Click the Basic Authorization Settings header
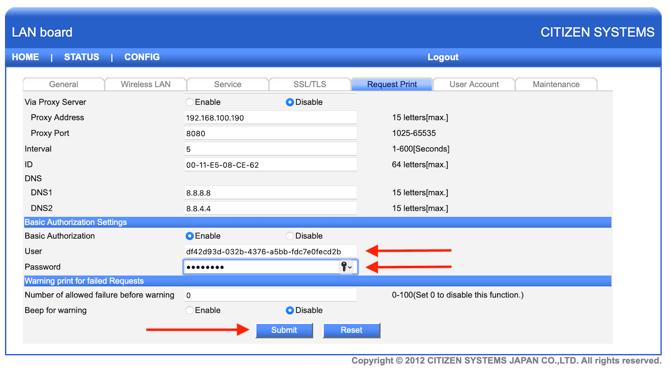Image resolution: width=670 pixels, height=370 pixels. tap(317, 222)
